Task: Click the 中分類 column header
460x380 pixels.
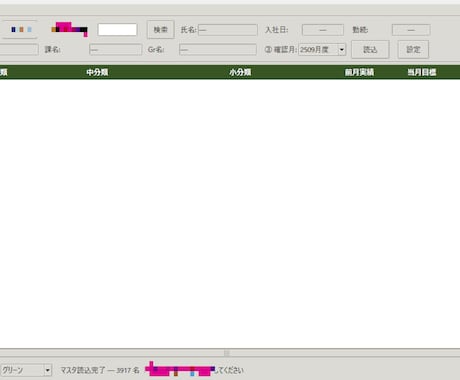Action: click(97, 72)
